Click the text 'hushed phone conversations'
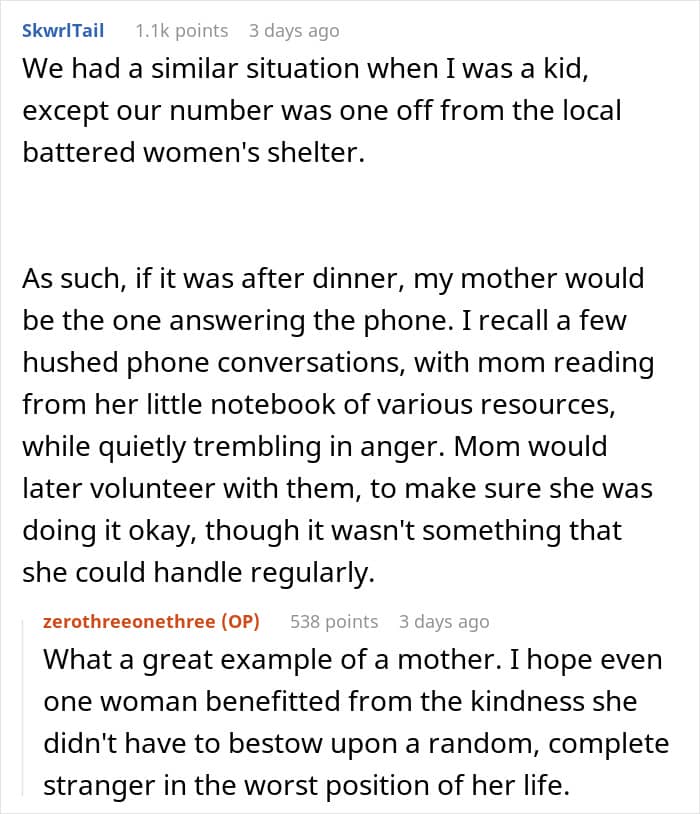Image resolution: width=700 pixels, height=814 pixels. click(x=213, y=363)
